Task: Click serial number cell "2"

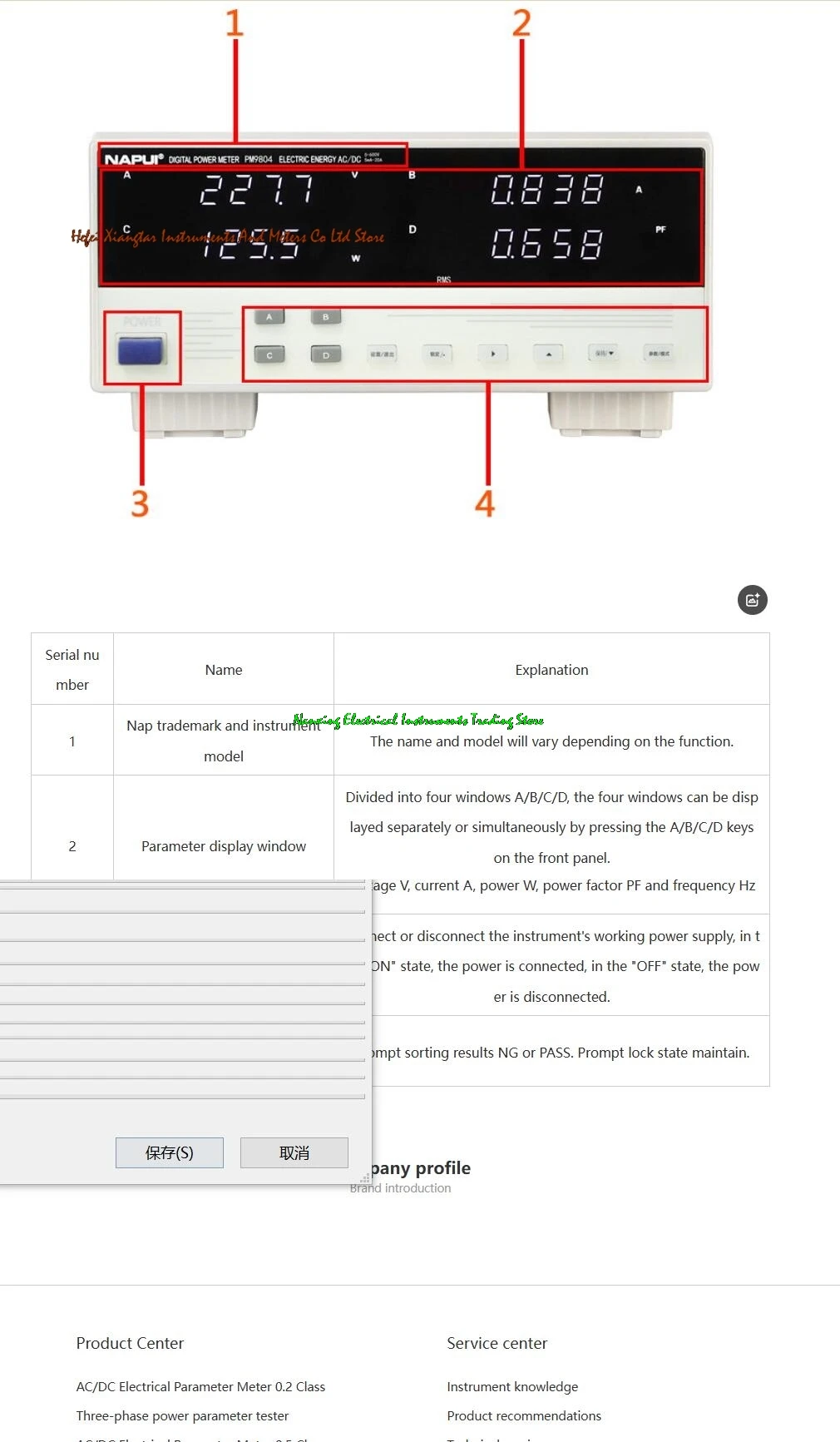Action: 72,846
